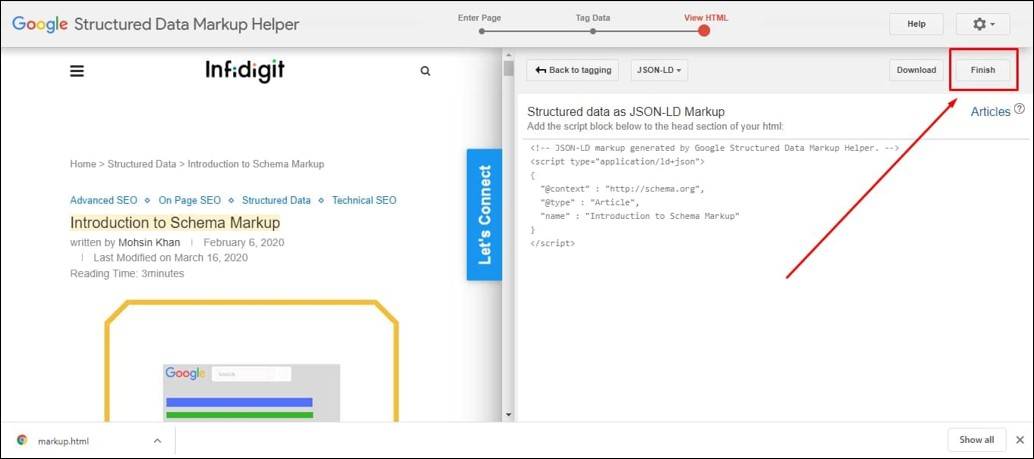Click the Finish button
This screenshot has width=1034, height=459.
point(983,70)
